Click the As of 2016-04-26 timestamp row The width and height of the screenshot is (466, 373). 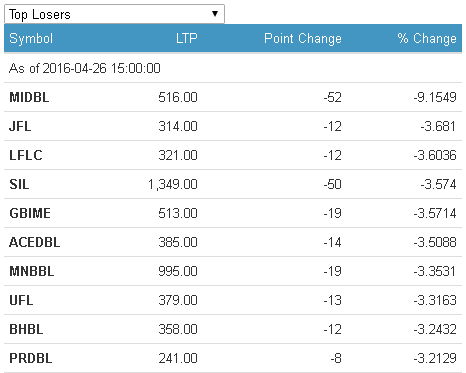233,68
